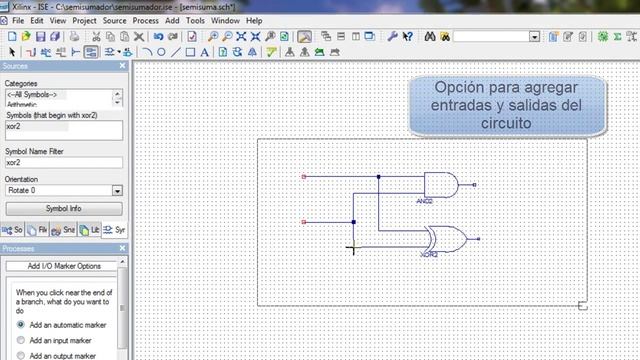Open the File menu

pos(18,21)
